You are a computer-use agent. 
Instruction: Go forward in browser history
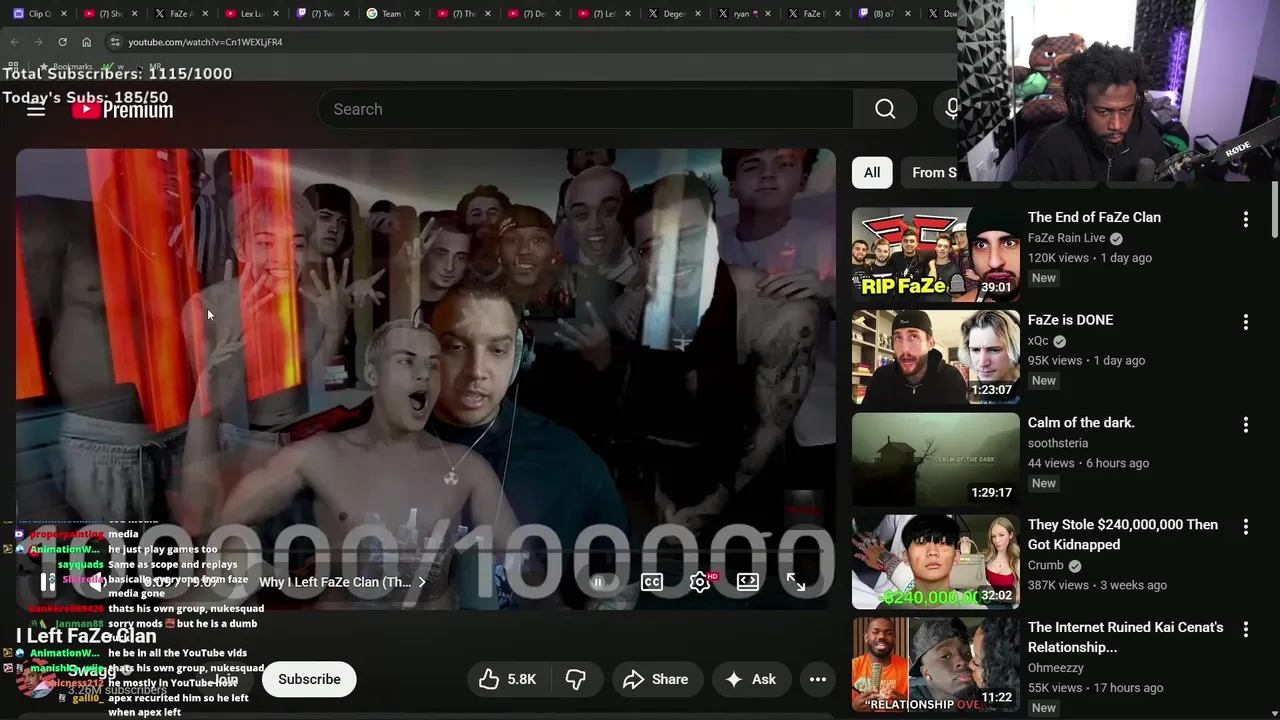click(x=38, y=42)
